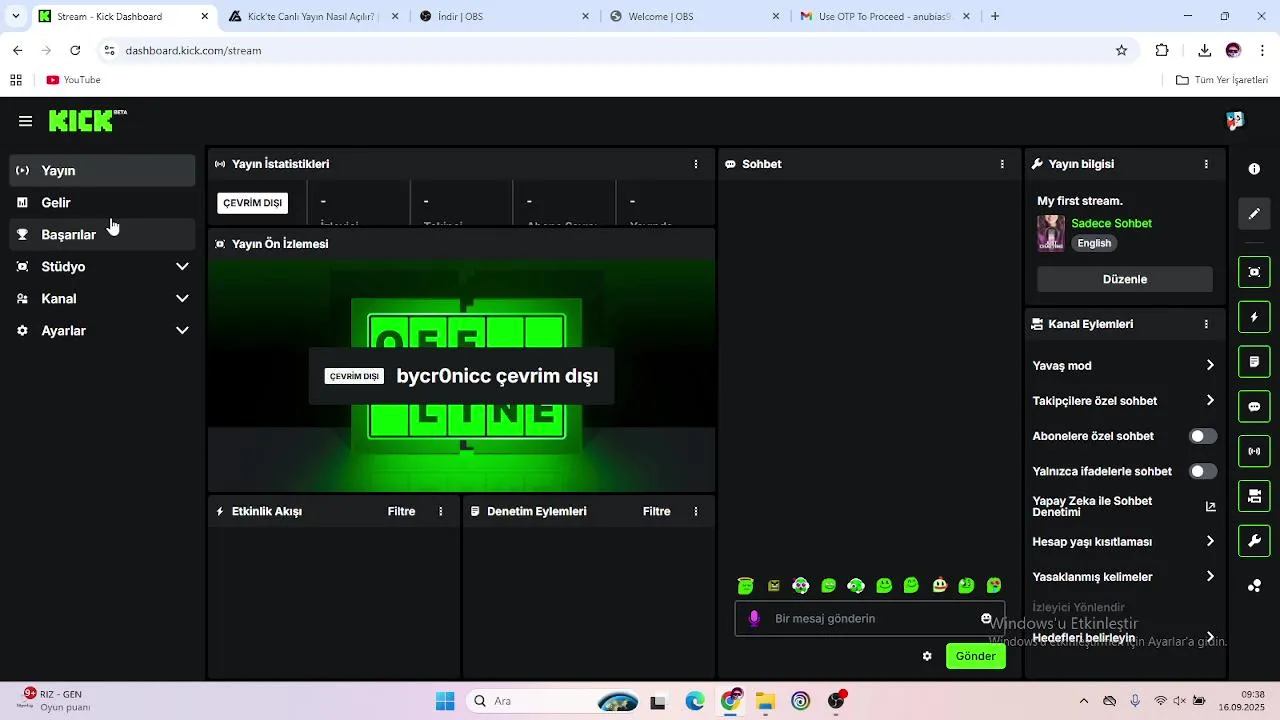Toggle the chat bubble widget icon in sidebar
1280x720 pixels.
click(1254, 407)
